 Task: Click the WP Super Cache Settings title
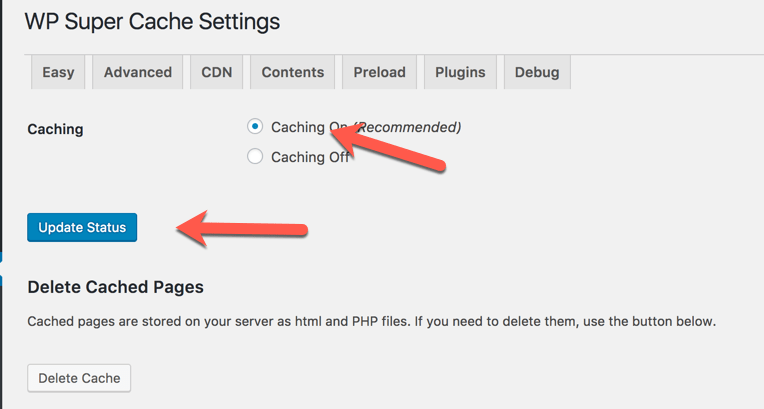click(152, 21)
